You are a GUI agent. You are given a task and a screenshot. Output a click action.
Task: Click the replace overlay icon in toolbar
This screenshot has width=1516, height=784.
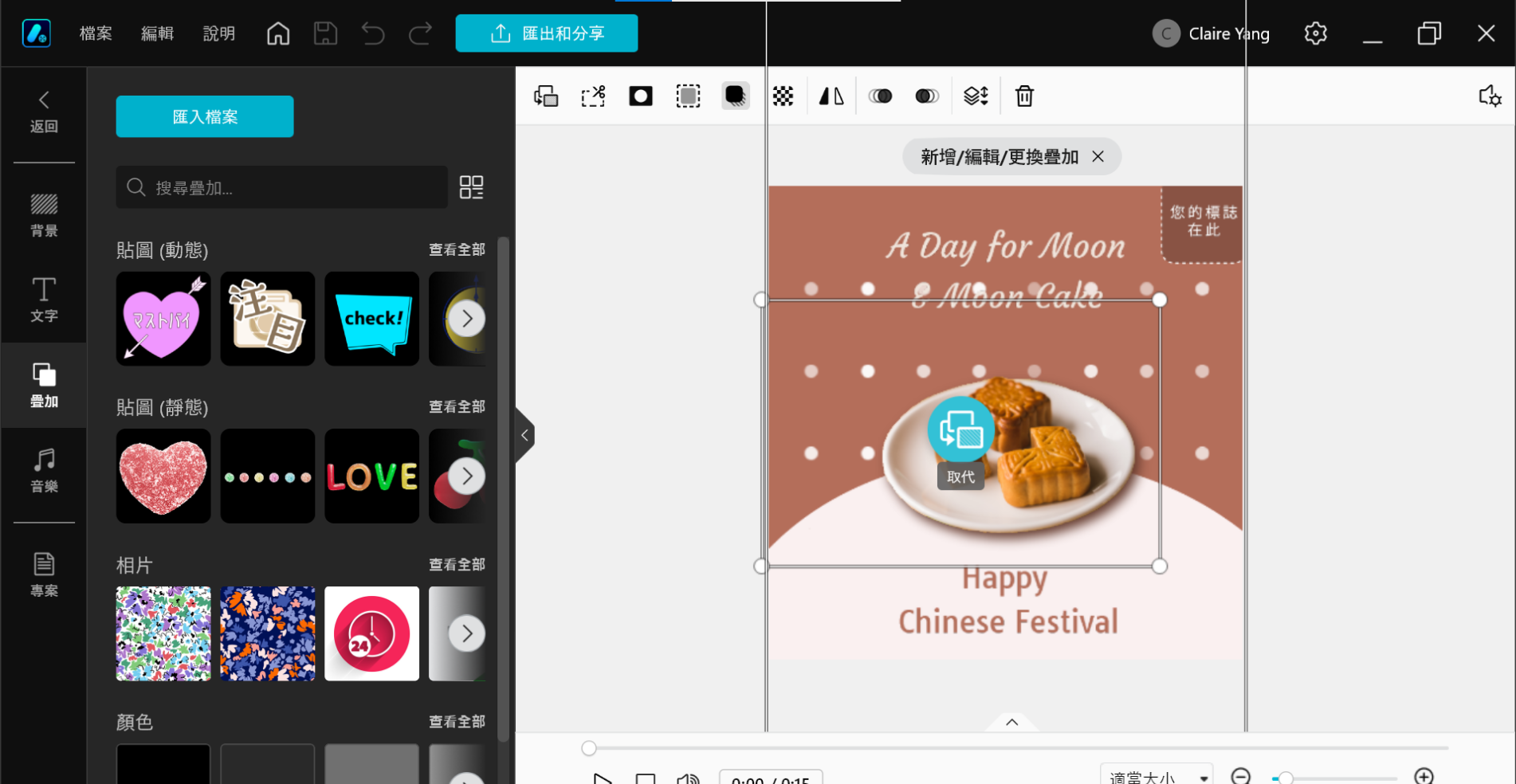(x=546, y=96)
